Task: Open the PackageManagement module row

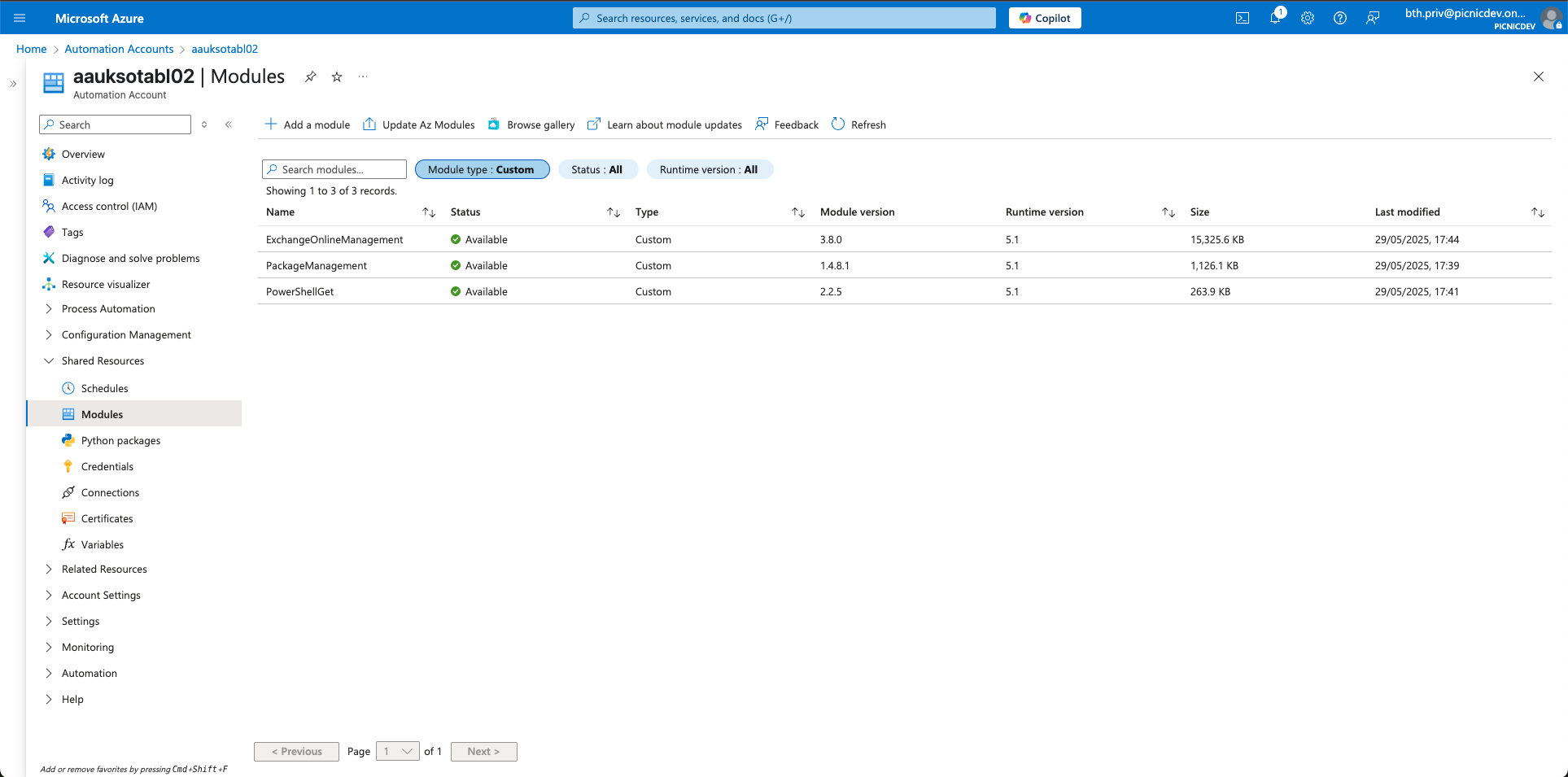Action: pyautogui.click(x=905, y=265)
